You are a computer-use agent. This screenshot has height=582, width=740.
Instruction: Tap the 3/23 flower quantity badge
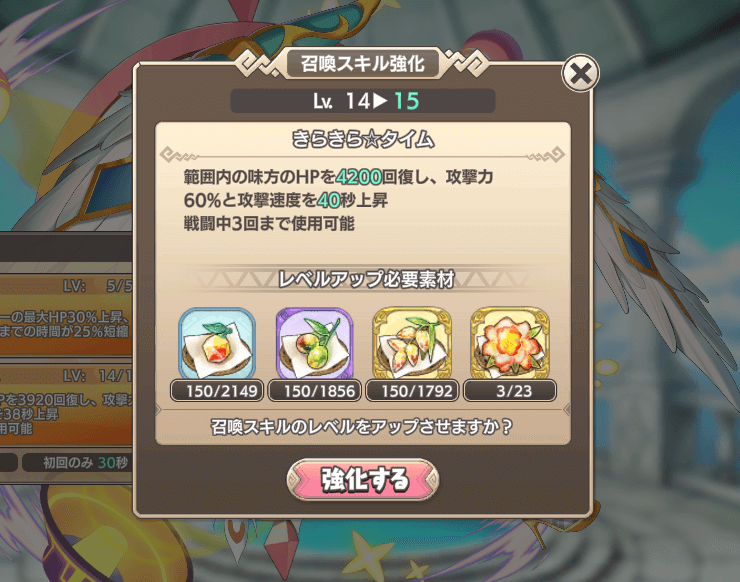510,391
